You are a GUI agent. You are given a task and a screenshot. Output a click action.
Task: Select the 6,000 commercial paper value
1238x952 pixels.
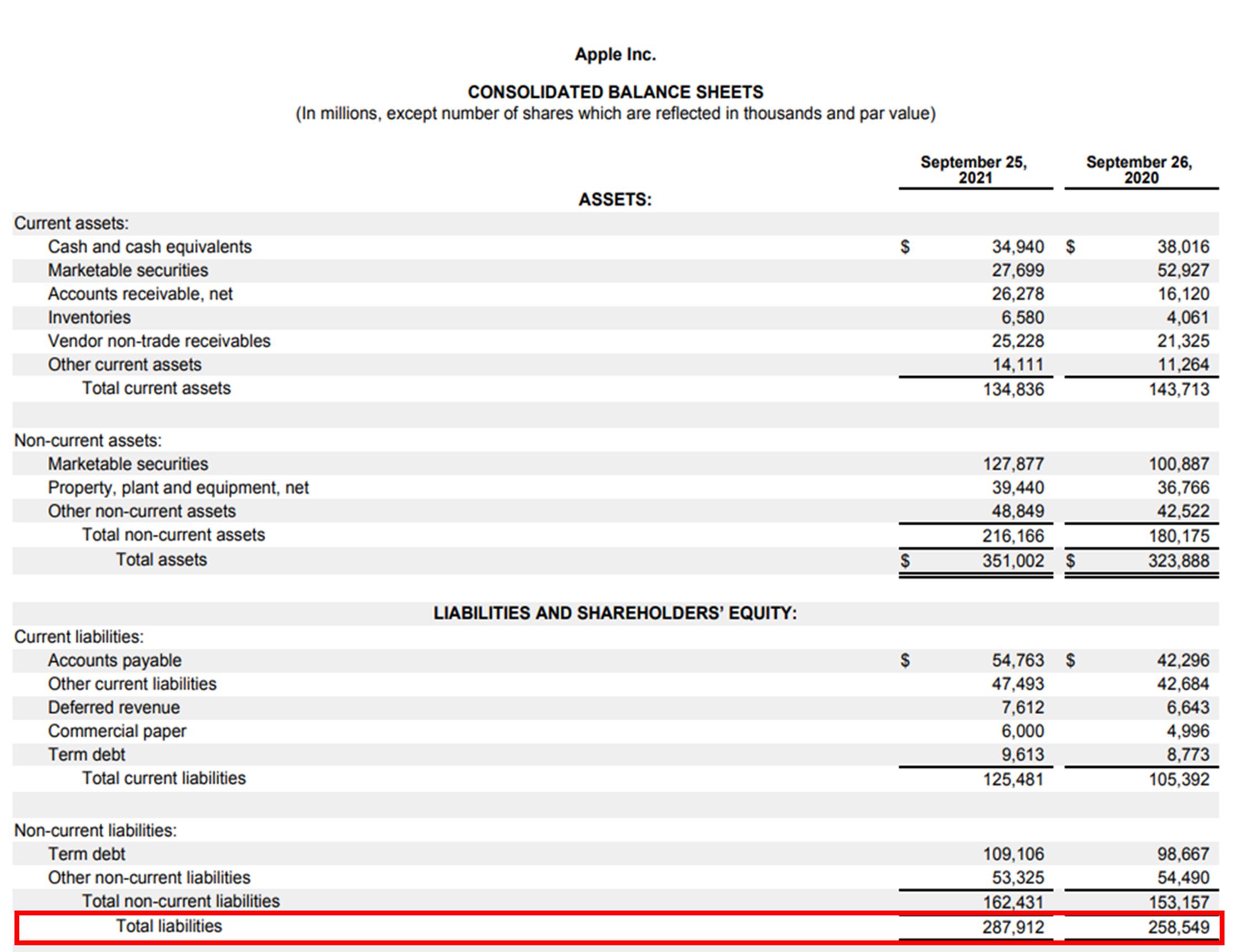click(1022, 732)
